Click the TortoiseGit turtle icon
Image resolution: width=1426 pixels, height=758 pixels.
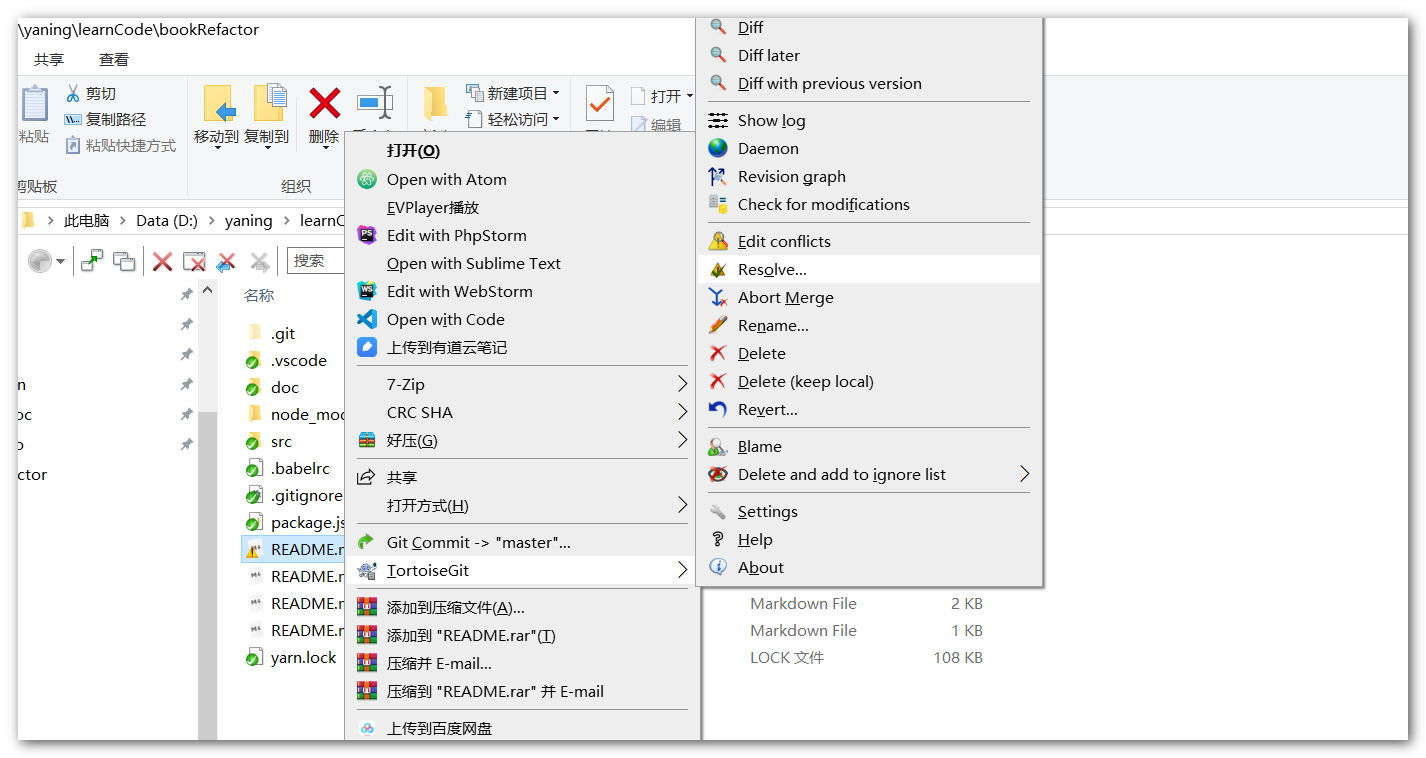coord(367,570)
